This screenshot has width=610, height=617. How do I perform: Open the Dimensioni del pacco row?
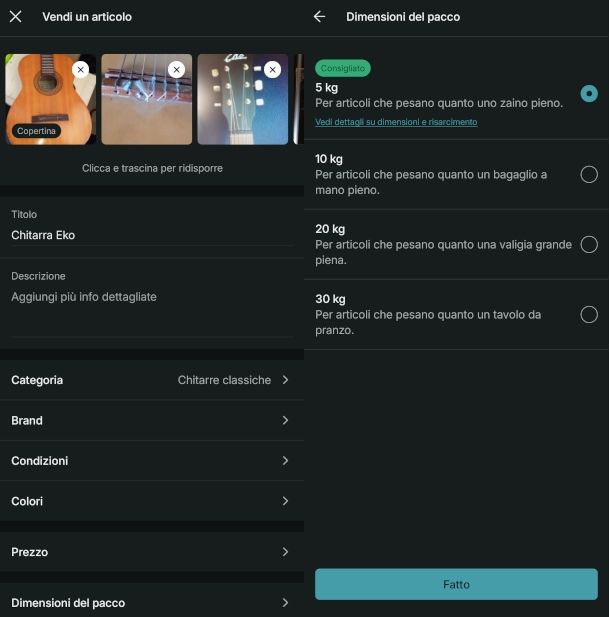[x=152, y=603]
